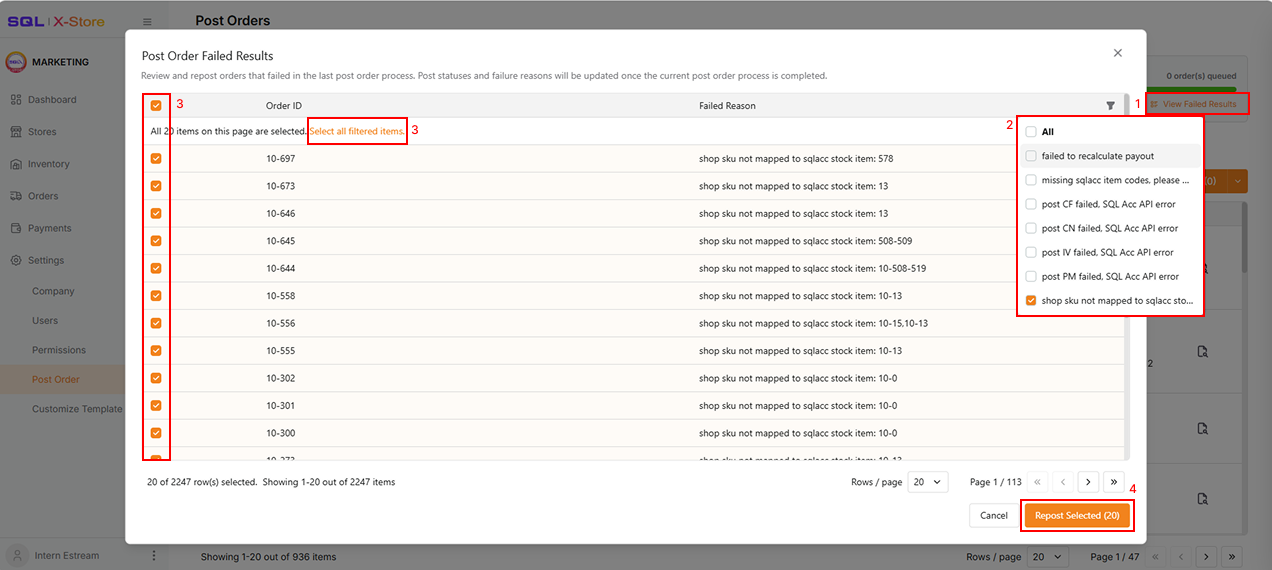This screenshot has width=1272, height=570.
Task: Jump to last page of background Post Orders list
Action: point(1232,557)
